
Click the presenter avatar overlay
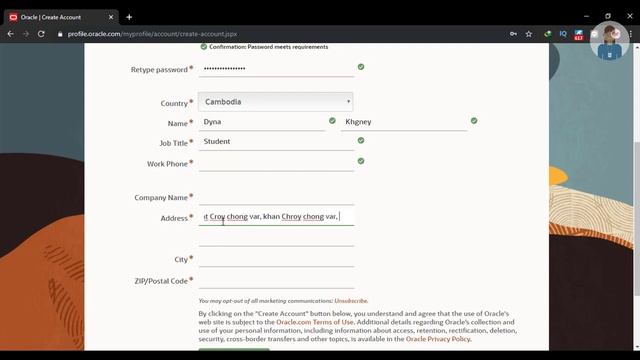tap(609, 41)
